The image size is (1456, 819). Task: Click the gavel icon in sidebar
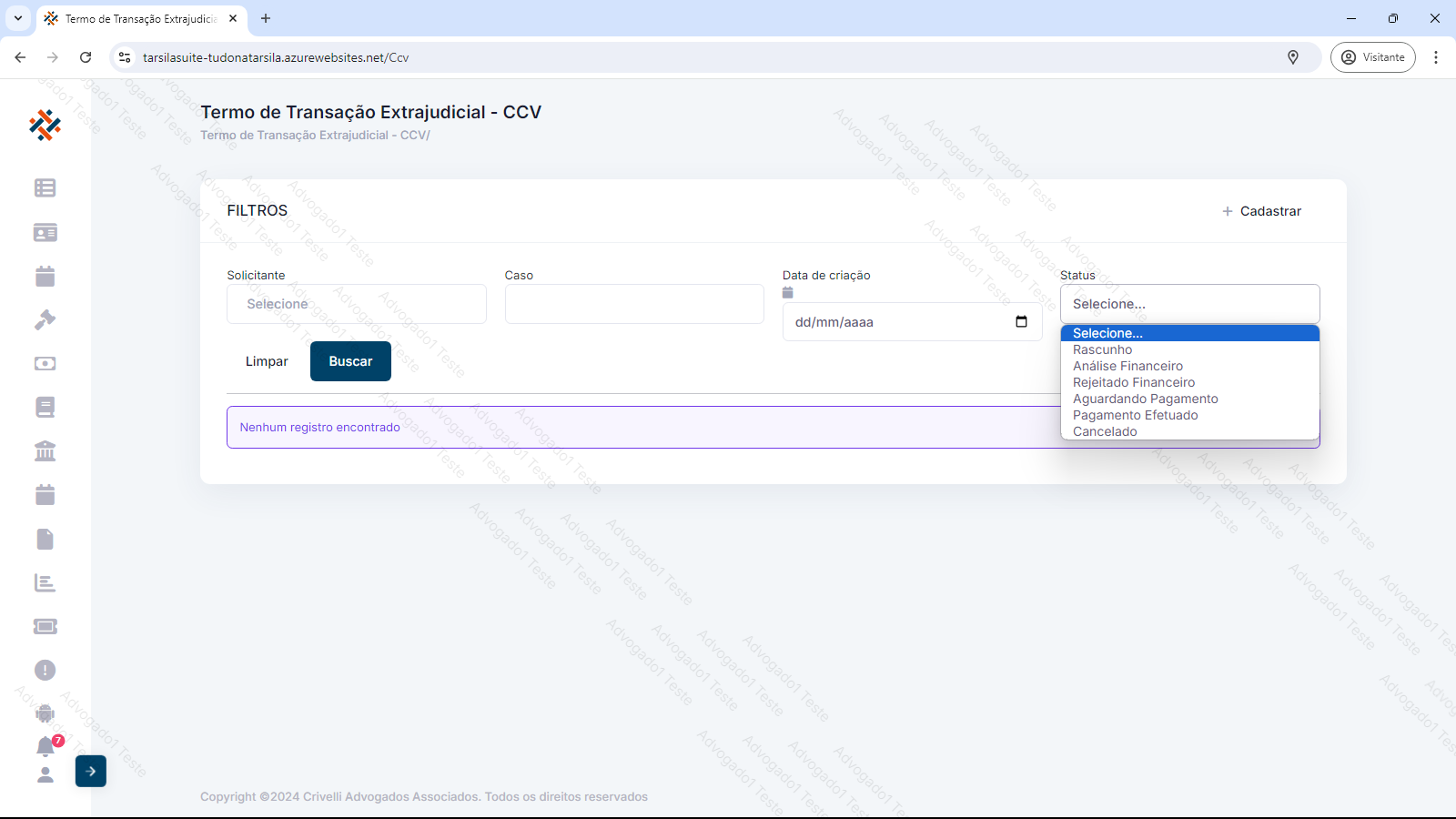(45, 319)
